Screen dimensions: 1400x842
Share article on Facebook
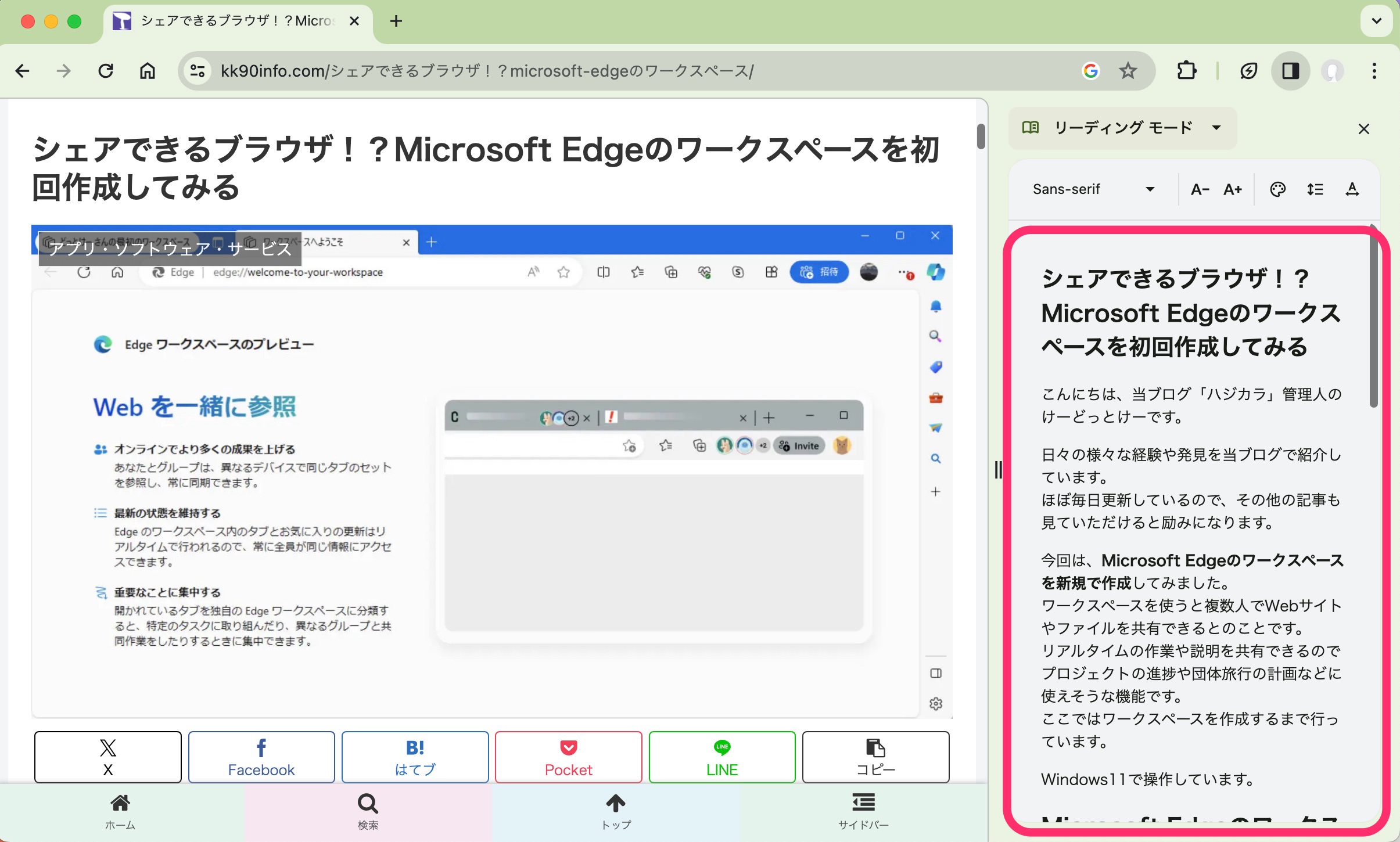261,757
